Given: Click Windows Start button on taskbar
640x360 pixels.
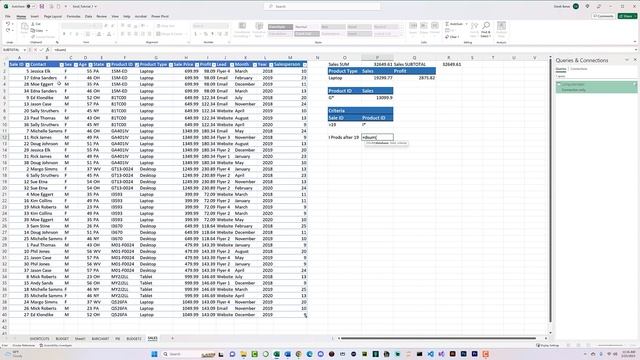Looking at the screenshot, I should pyautogui.click(x=154, y=354).
